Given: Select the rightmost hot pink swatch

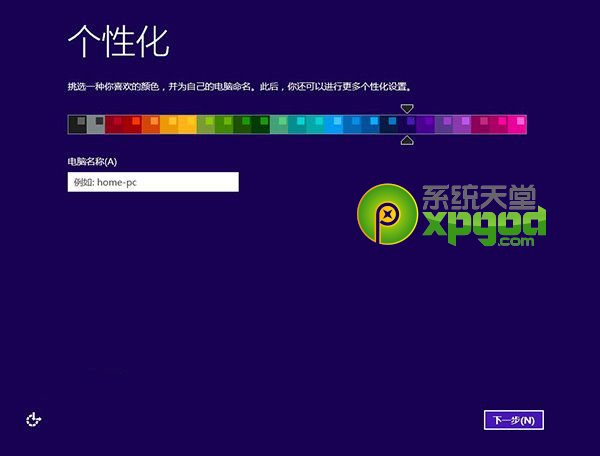Looking at the screenshot, I should coord(517,124).
